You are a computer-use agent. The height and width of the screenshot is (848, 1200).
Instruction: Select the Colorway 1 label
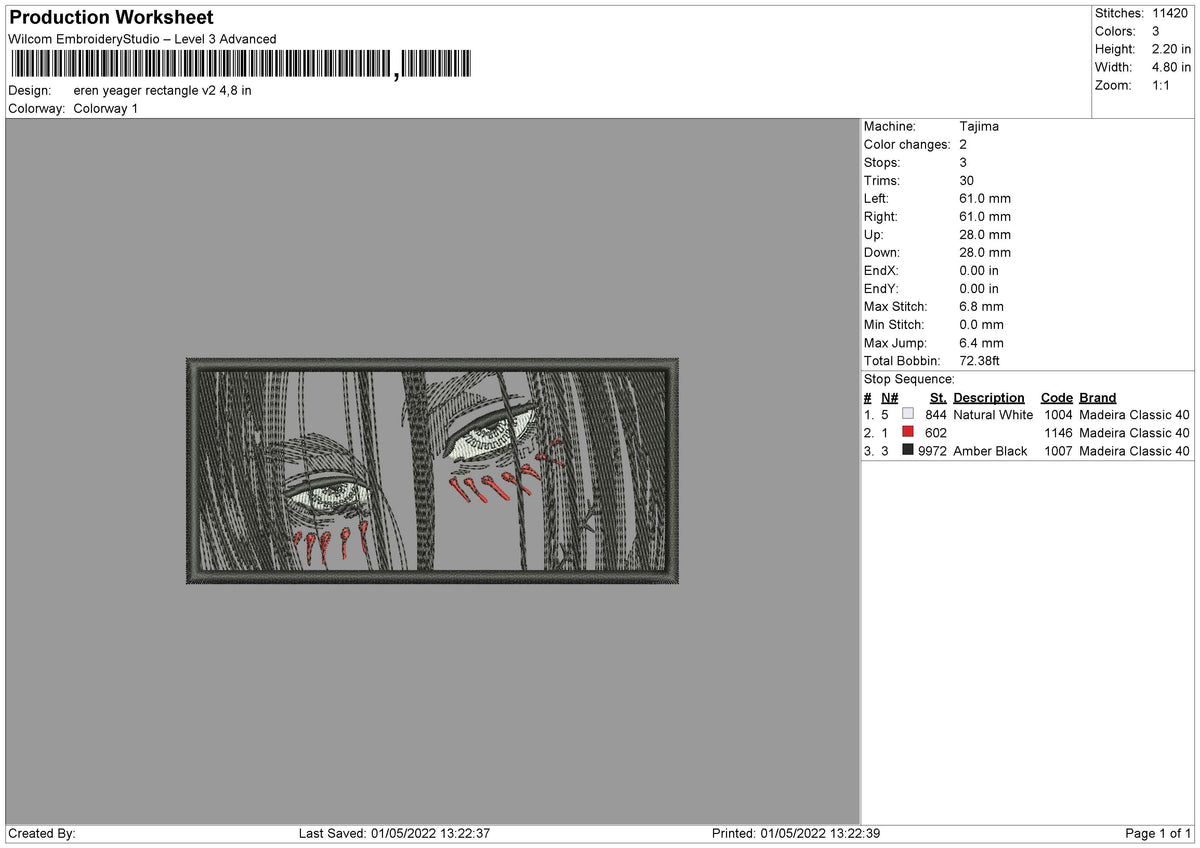105,108
